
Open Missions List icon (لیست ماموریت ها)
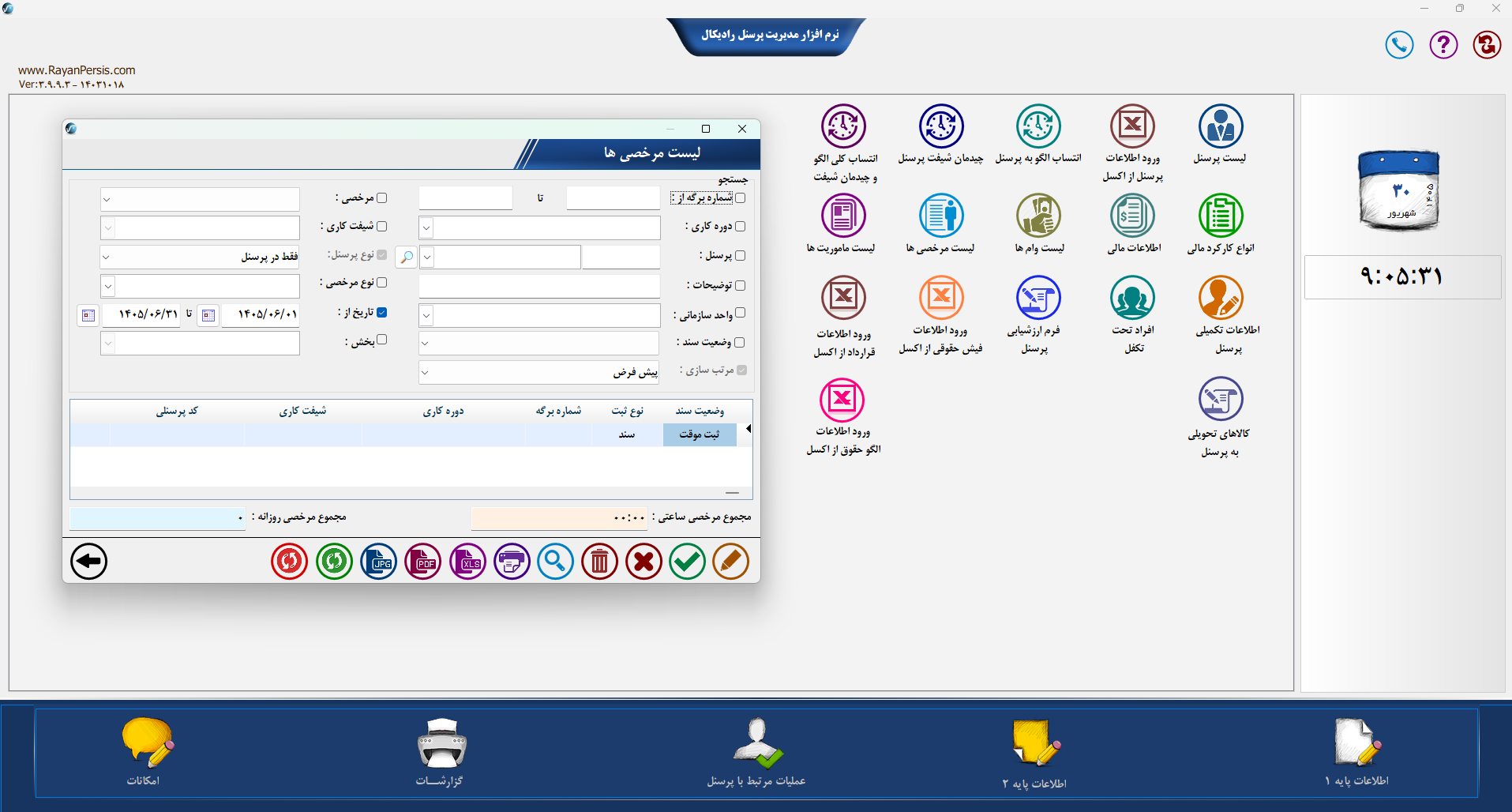[x=843, y=216]
